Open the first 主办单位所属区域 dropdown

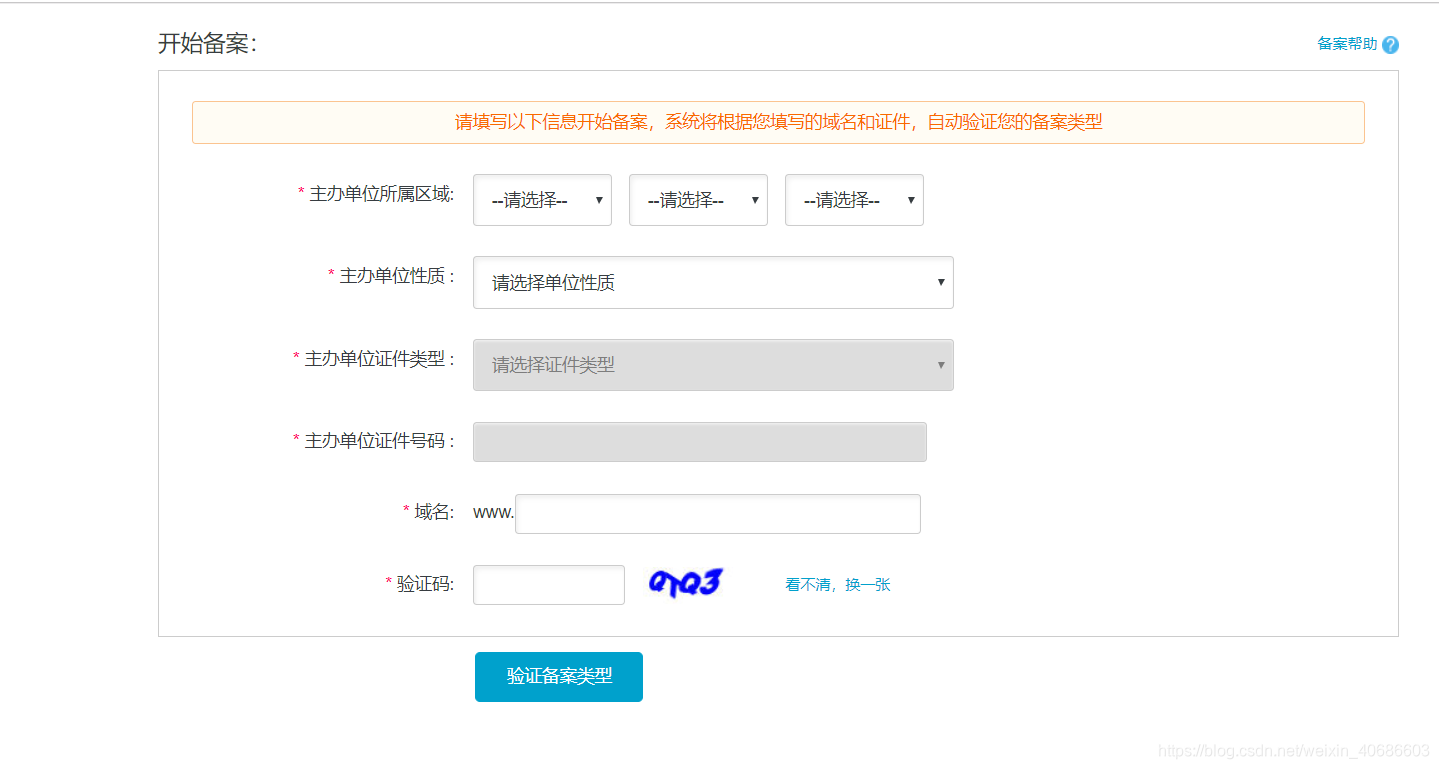[542, 200]
